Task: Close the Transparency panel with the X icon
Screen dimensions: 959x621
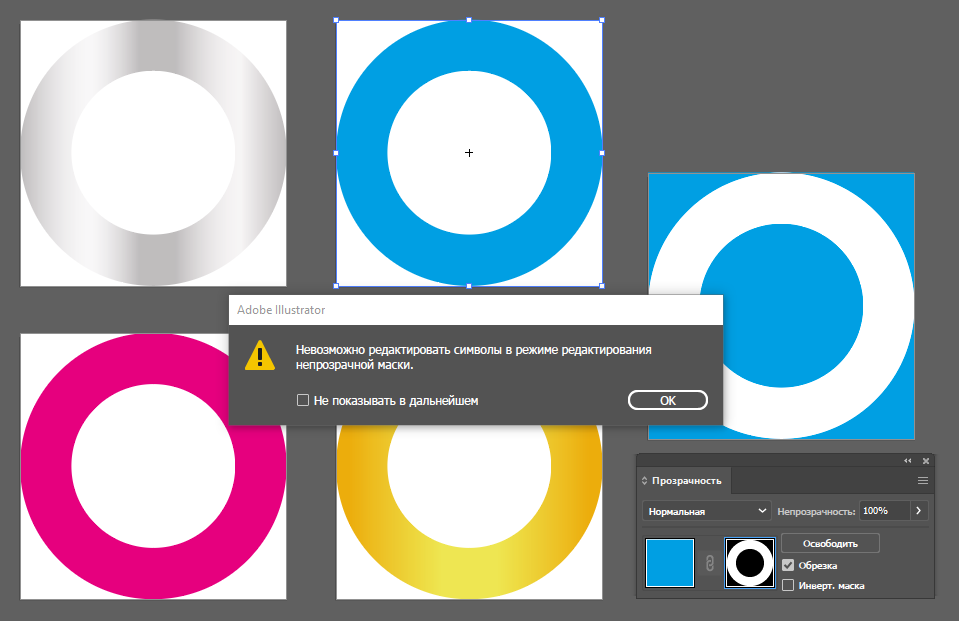Action: 926,461
